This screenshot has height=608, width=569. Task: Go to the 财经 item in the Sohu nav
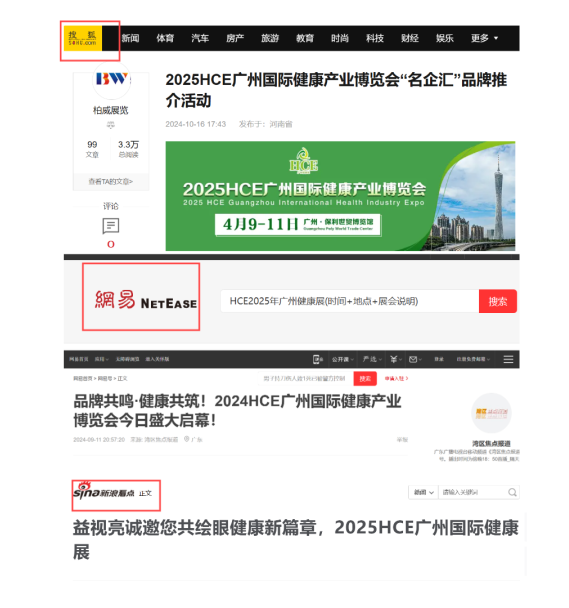(x=410, y=38)
